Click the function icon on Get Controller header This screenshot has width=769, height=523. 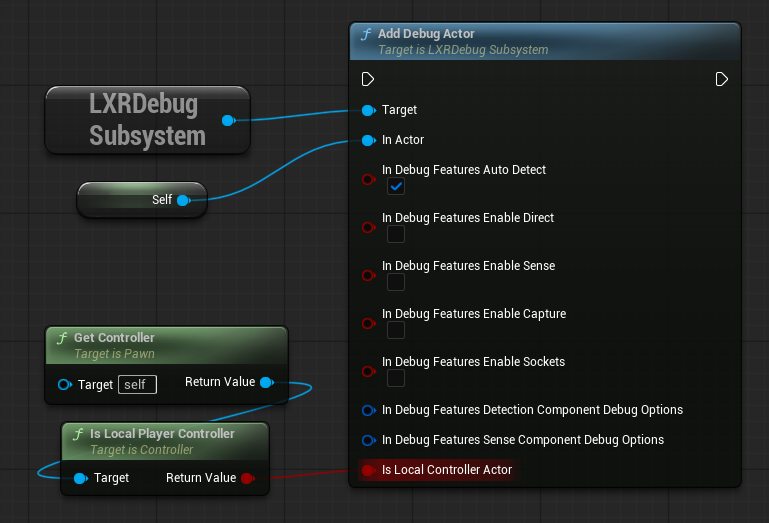click(62, 338)
